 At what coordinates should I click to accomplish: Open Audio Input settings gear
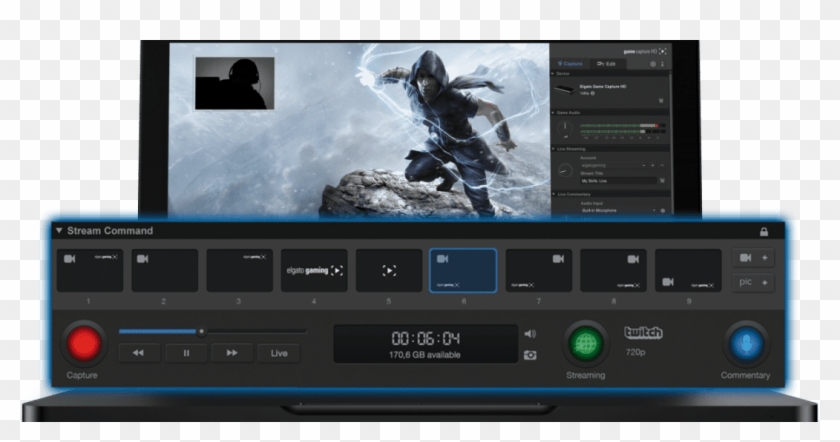pyautogui.click(x=663, y=211)
